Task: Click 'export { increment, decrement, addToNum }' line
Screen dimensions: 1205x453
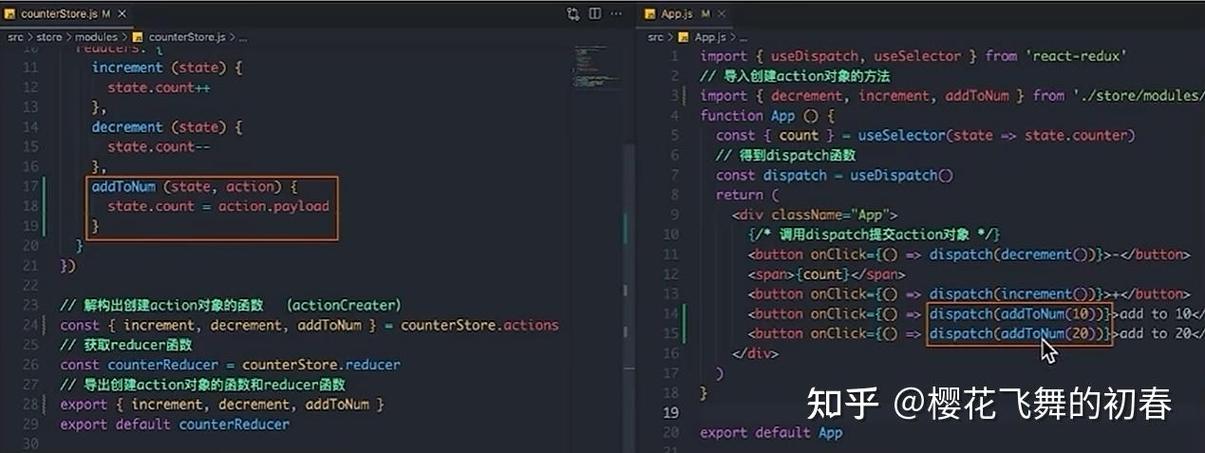Action: coord(222,404)
